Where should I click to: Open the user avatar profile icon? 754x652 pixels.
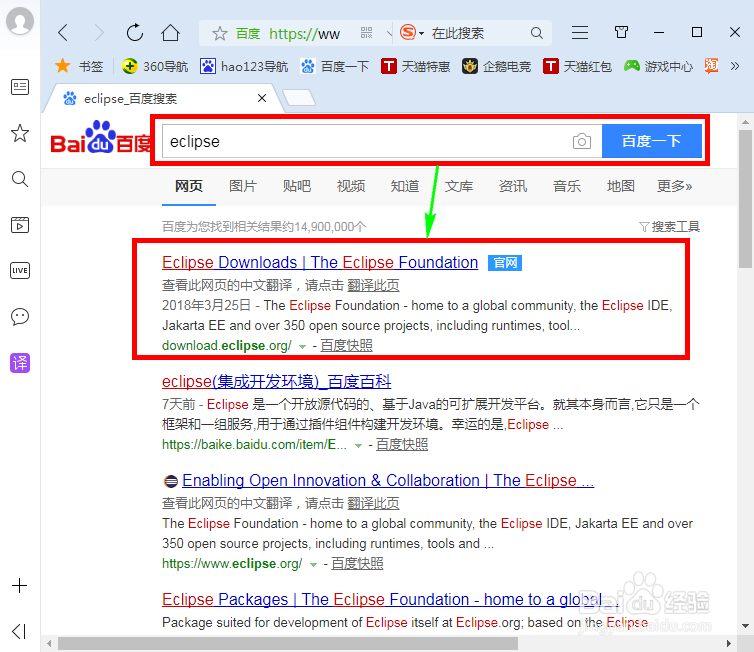(x=20, y=20)
